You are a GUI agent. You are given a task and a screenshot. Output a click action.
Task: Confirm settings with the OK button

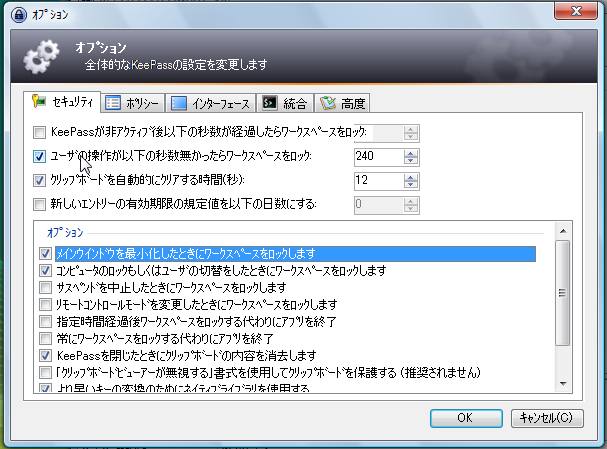tap(466, 418)
